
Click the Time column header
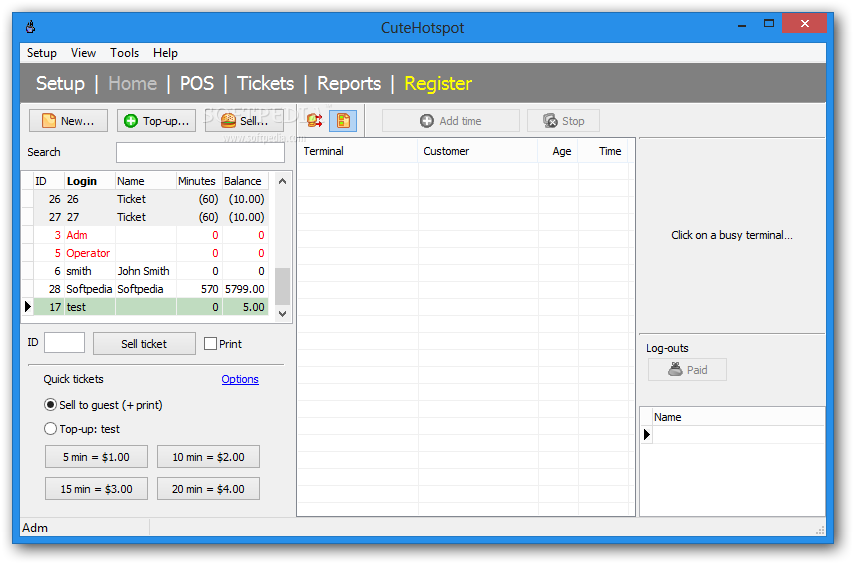[x=603, y=151]
